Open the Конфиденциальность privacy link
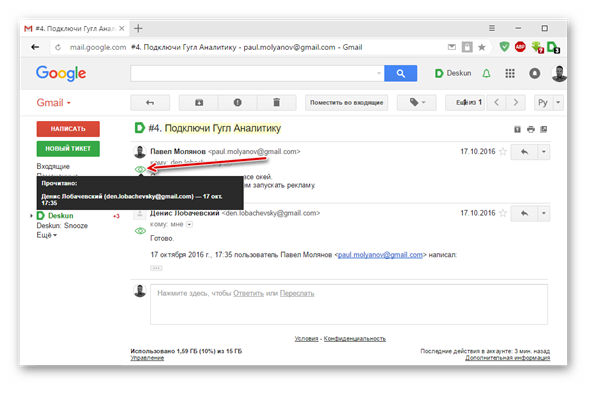This screenshot has height=404, width=606. 354,339
